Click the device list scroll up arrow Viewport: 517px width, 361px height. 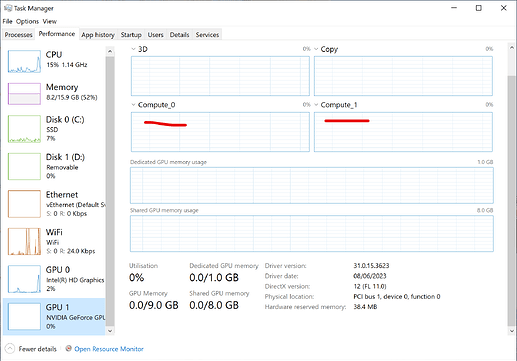pos(110,52)
